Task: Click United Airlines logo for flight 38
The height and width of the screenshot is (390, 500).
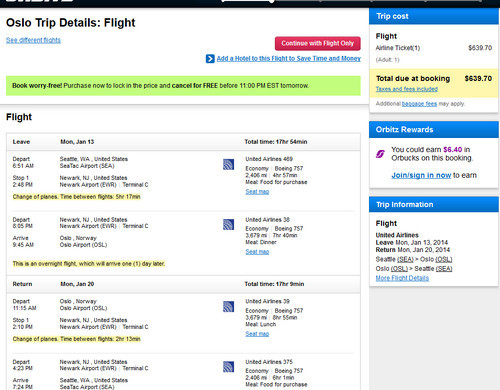Action: click(x=228, y=224)
